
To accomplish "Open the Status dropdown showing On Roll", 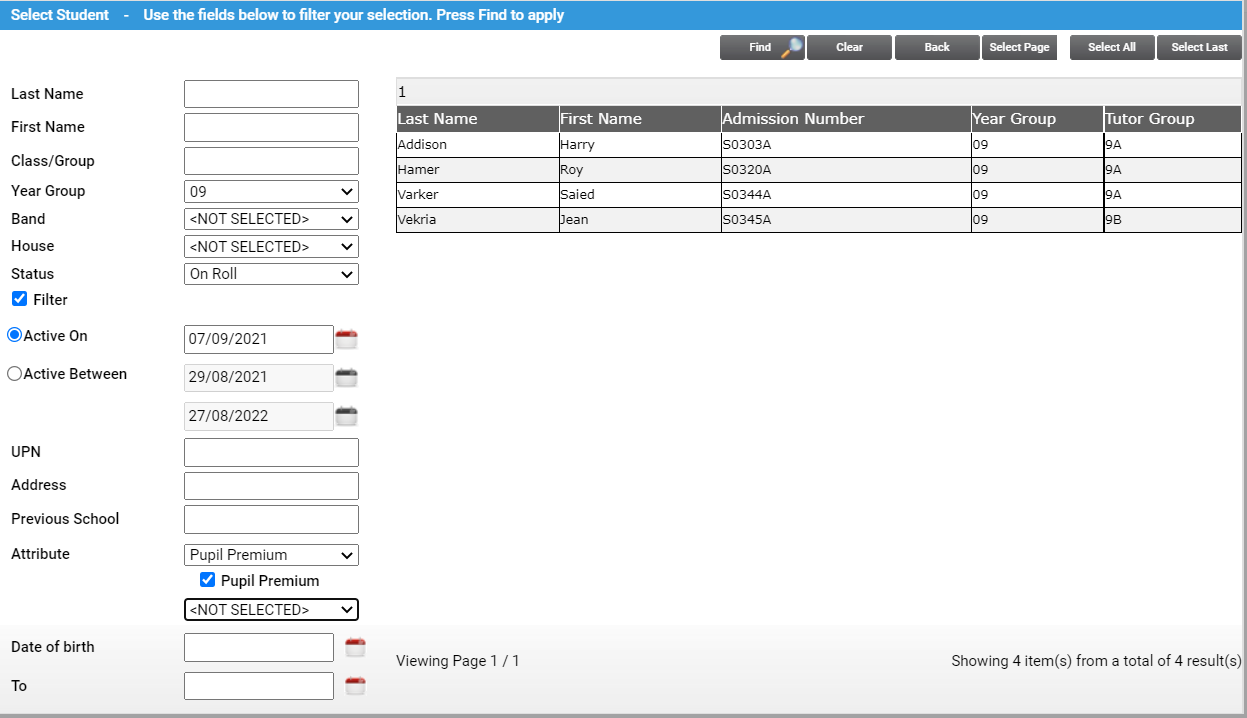I will pyautogui.click(x=270, y=273).
